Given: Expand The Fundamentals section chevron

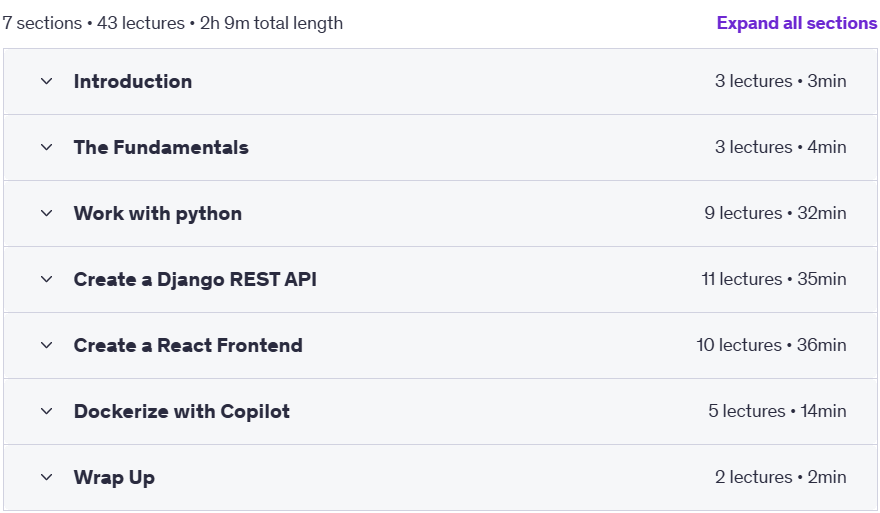Looking at the screenshot, I should click(47, 148).
